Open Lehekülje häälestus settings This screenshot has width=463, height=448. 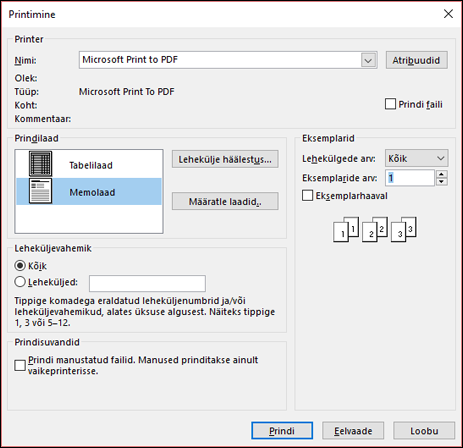225,159
